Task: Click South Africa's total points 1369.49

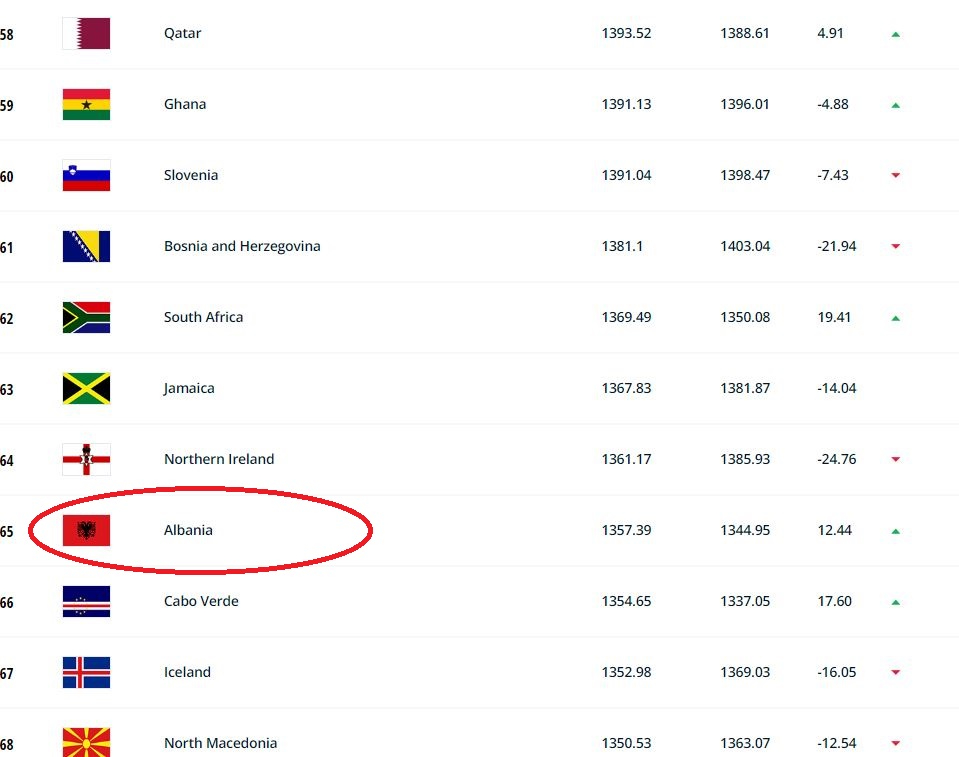Action: coord(626,317)
